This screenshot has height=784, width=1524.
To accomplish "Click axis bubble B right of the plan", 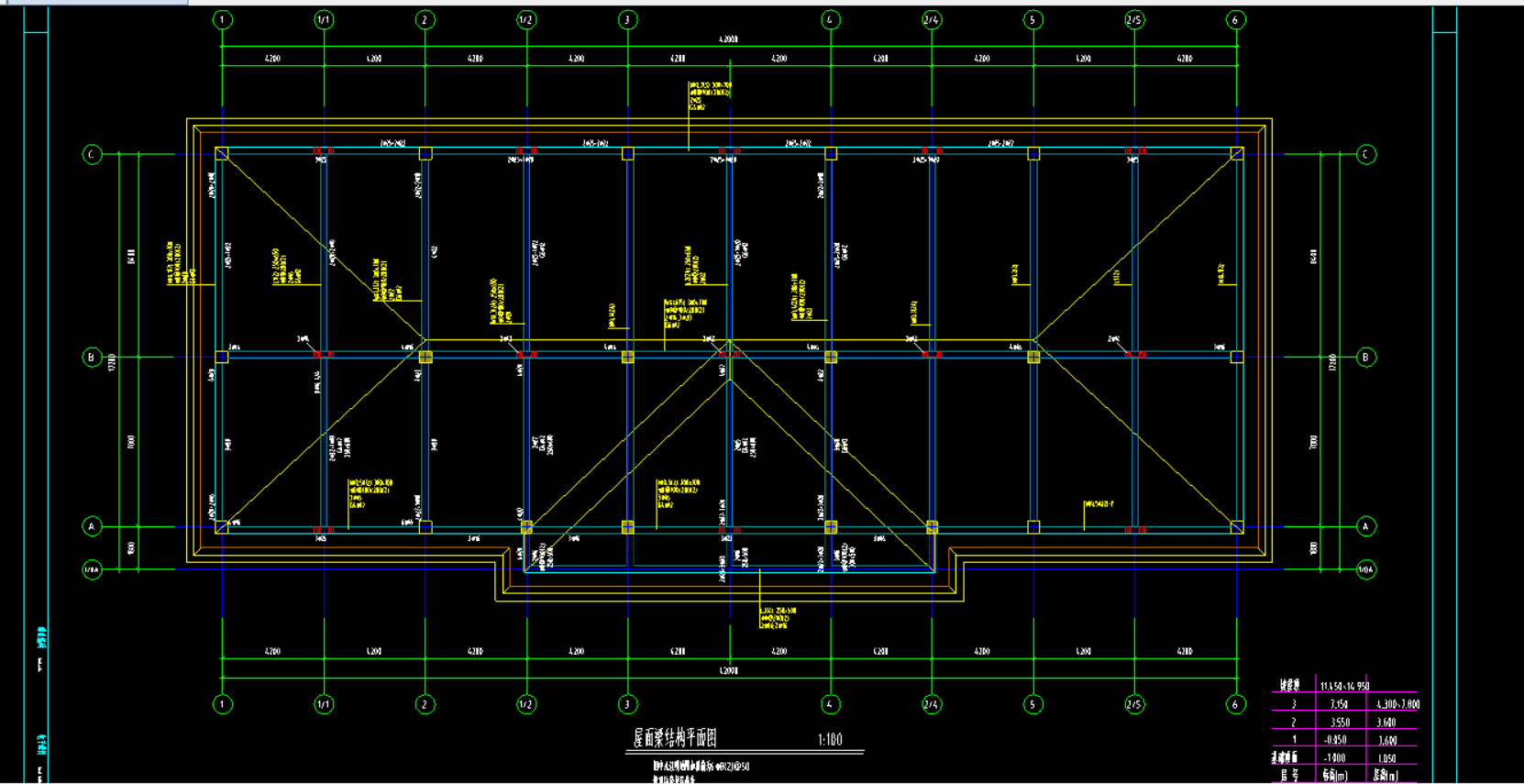I will 1366,357.
